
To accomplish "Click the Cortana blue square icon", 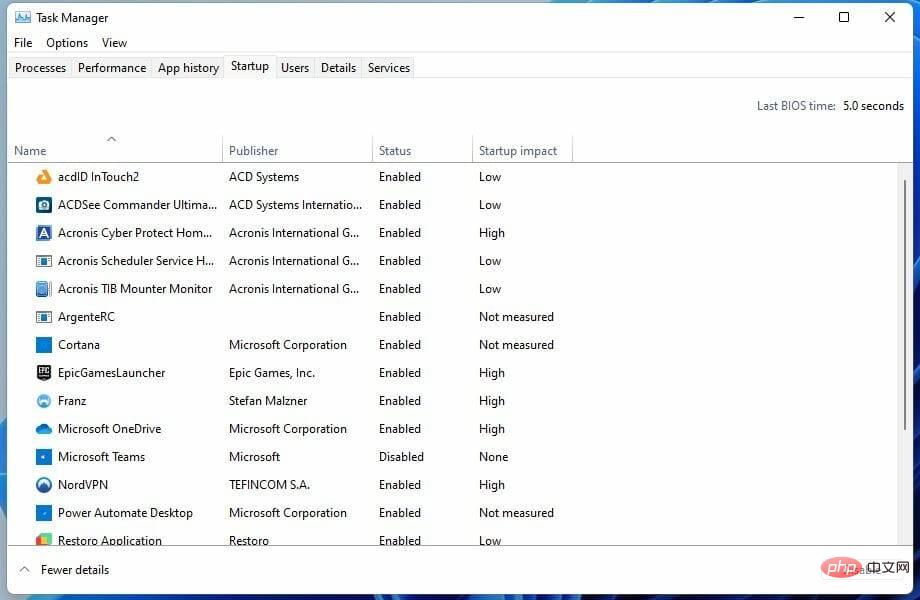I will [x=44, y=345].
